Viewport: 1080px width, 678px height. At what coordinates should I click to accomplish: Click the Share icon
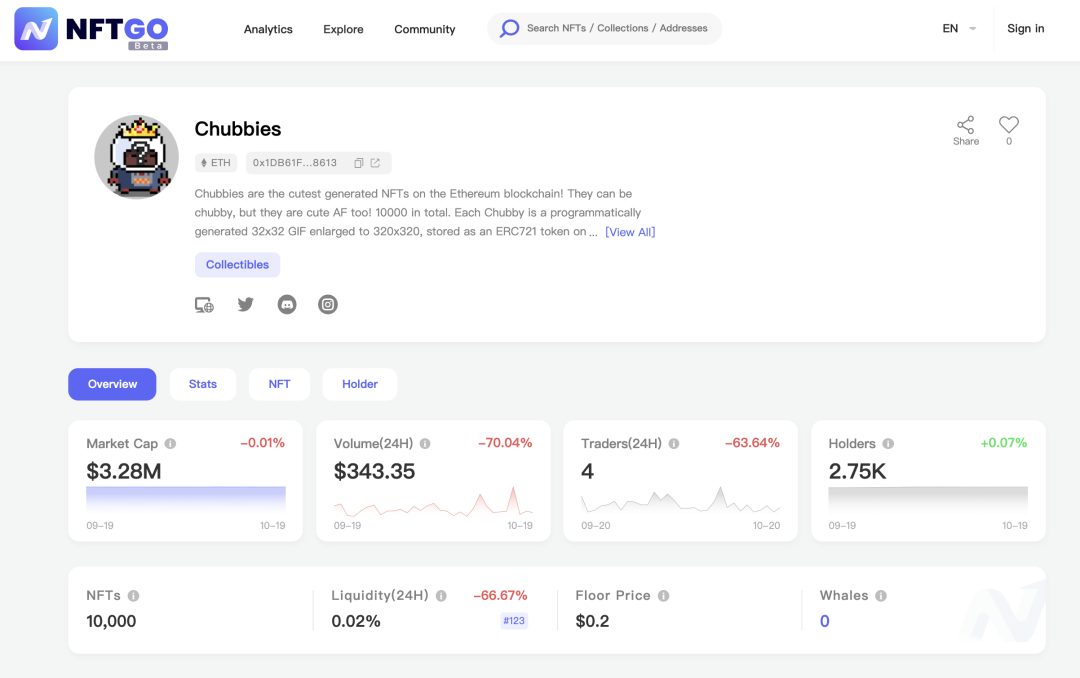point(965,125)
